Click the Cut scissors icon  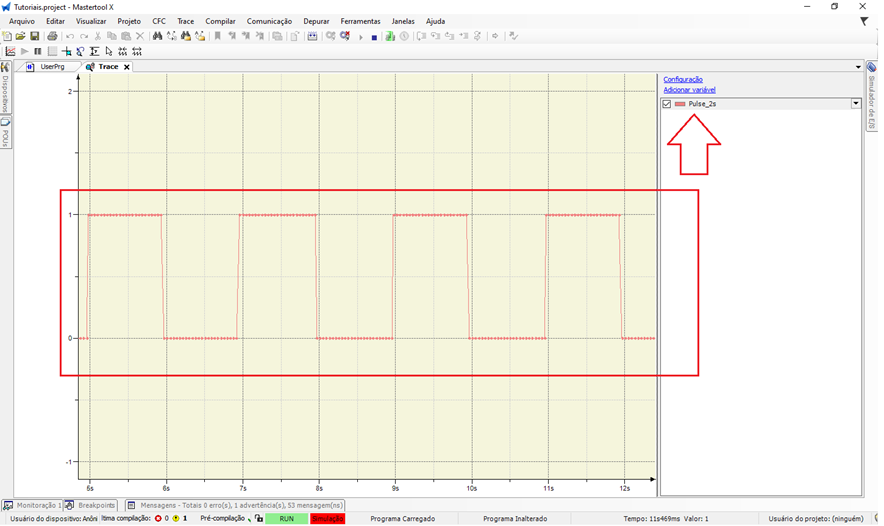98,36
